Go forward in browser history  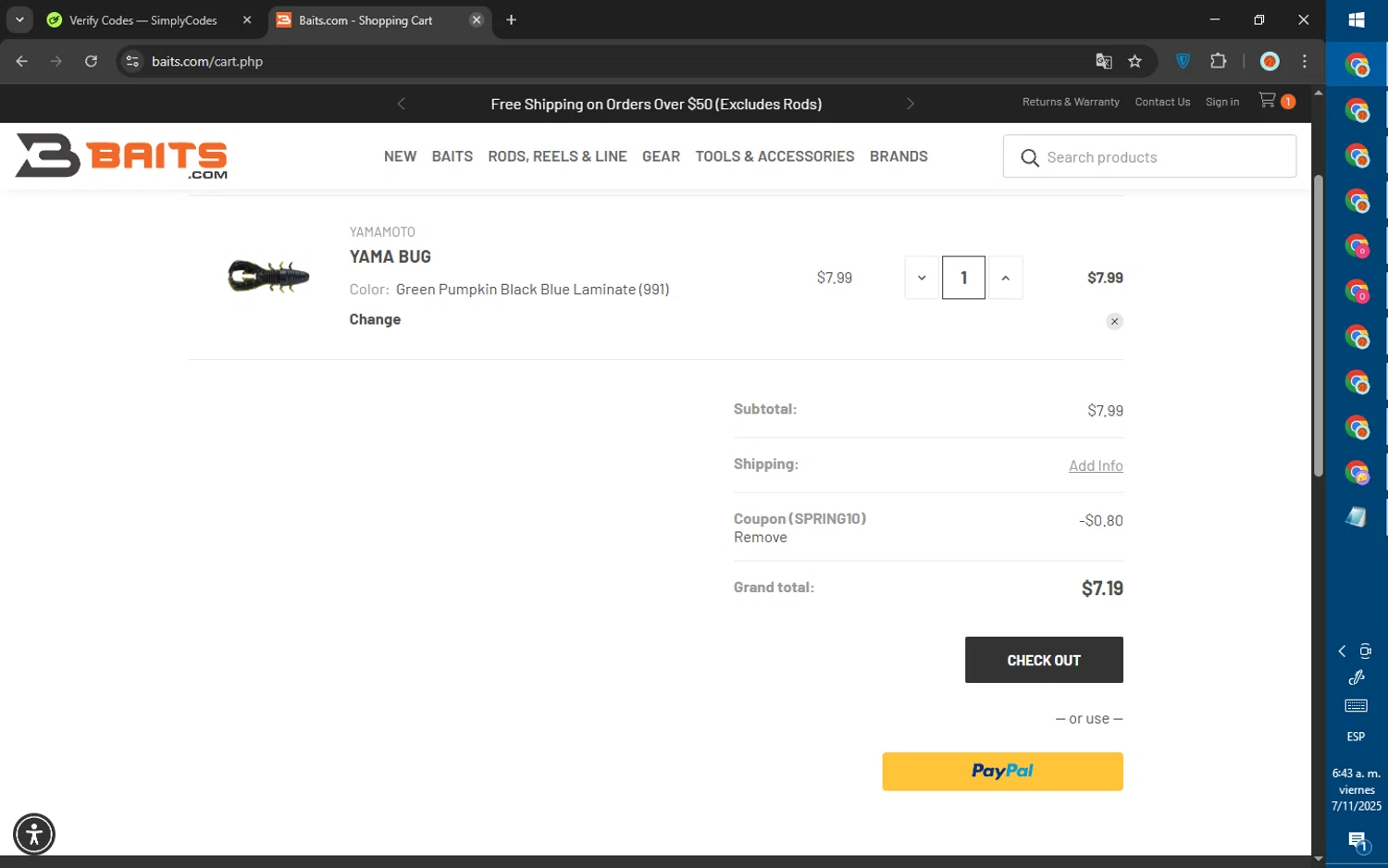(56, 61)
